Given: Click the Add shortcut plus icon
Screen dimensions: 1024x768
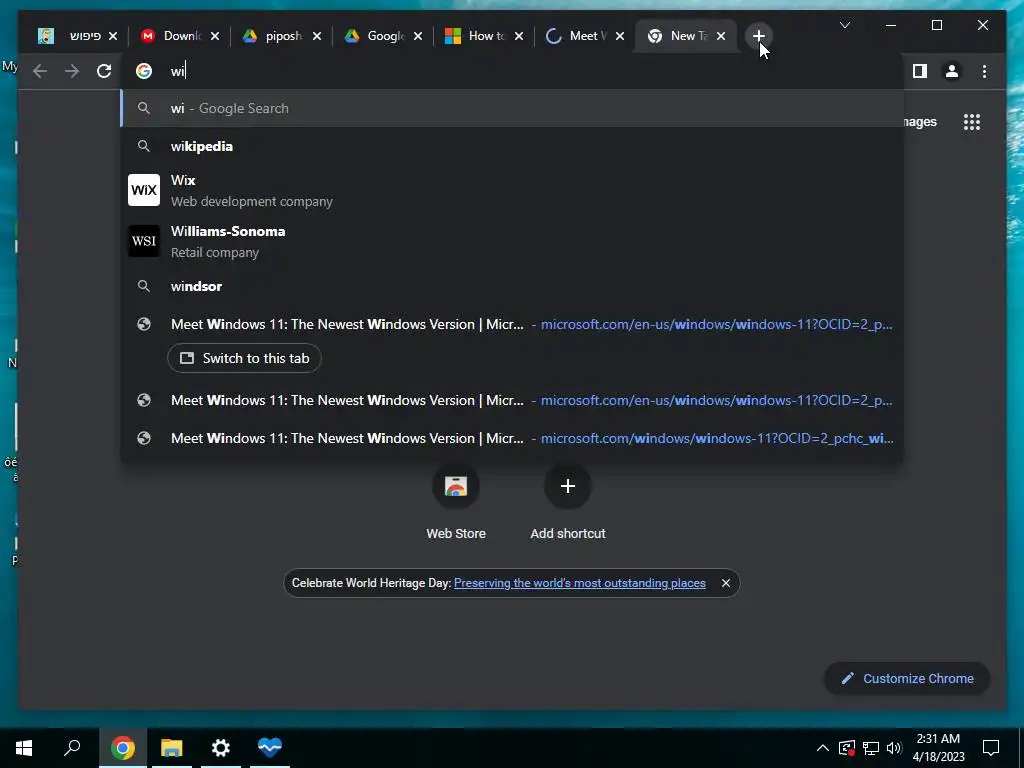Looking at the screenshot, I should pos(568,486).
